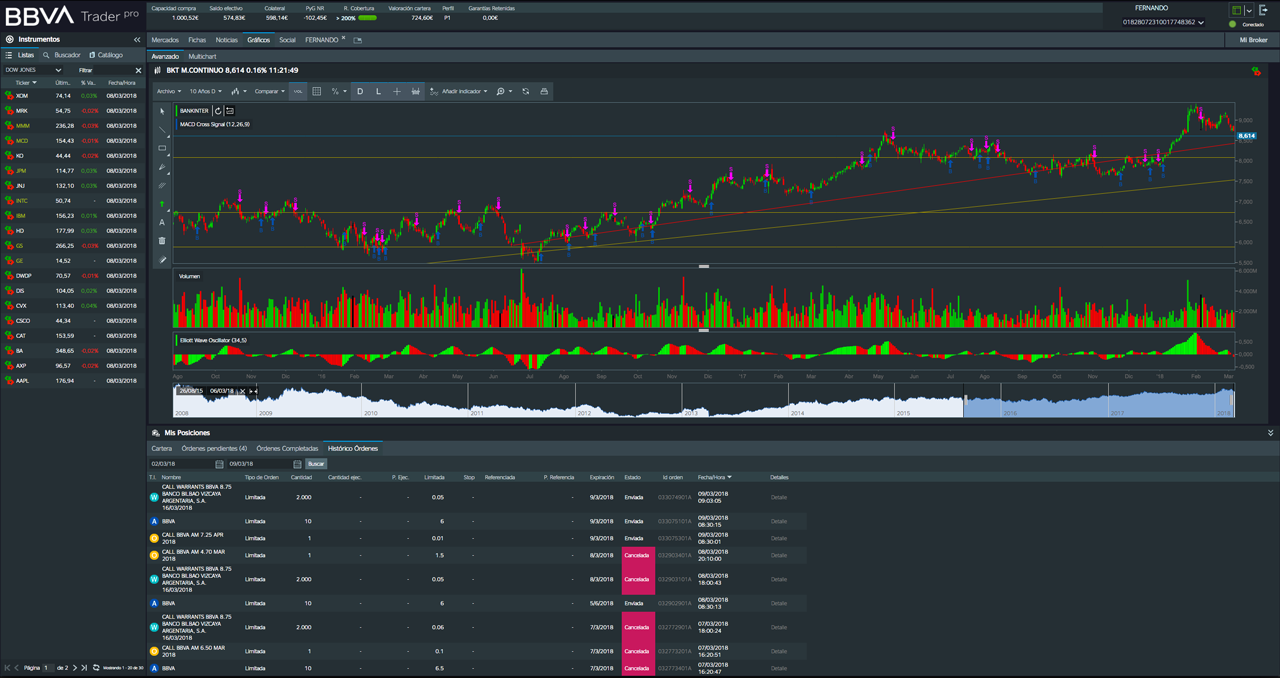Open Órdenes pendientes (4) tab
Screen dimensions: 1280x678
tap(214, 448)
